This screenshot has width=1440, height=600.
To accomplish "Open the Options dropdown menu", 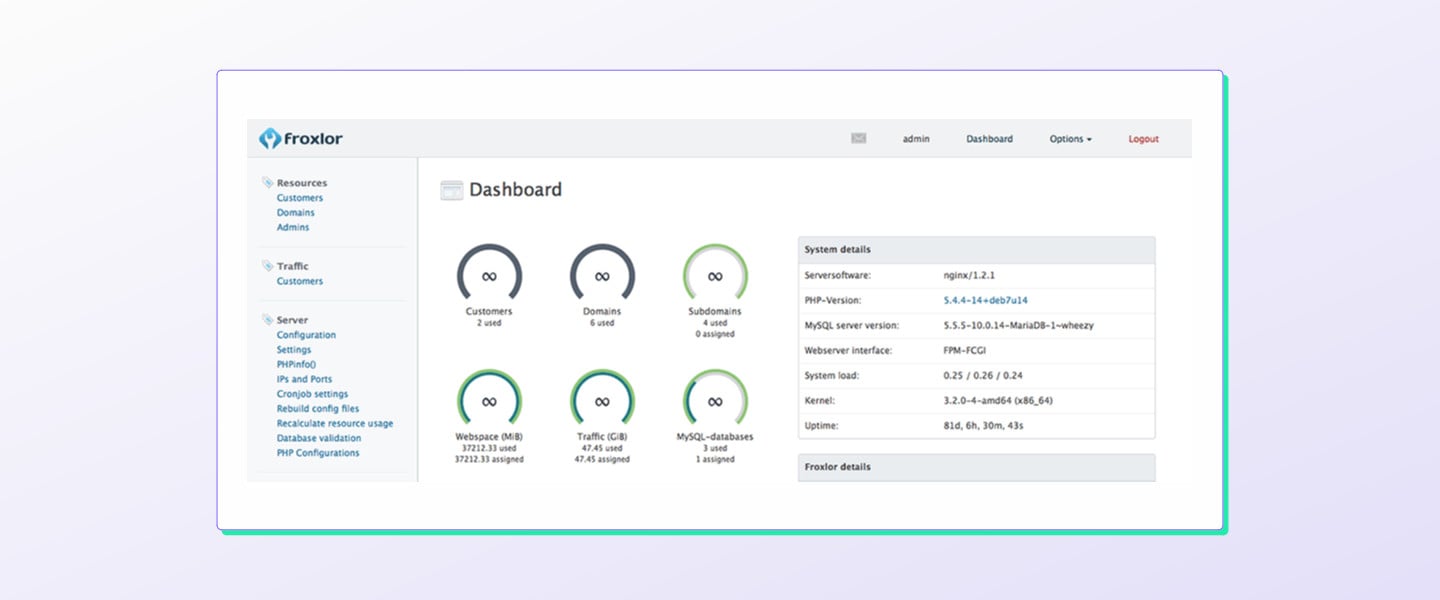I will click(x=1070, y=139).
